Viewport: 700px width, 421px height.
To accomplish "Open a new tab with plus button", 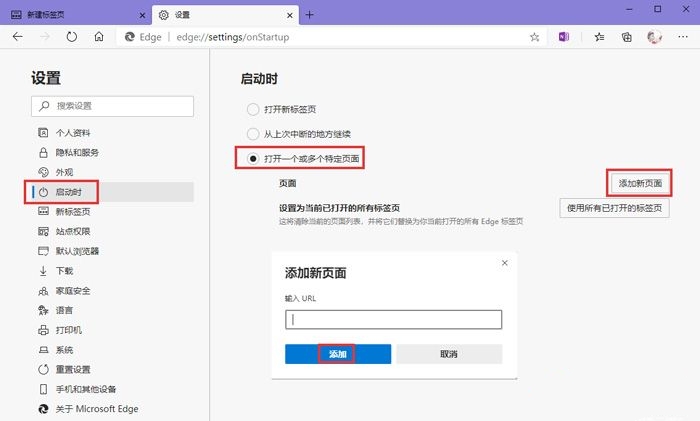I will (x=309, y=15).
